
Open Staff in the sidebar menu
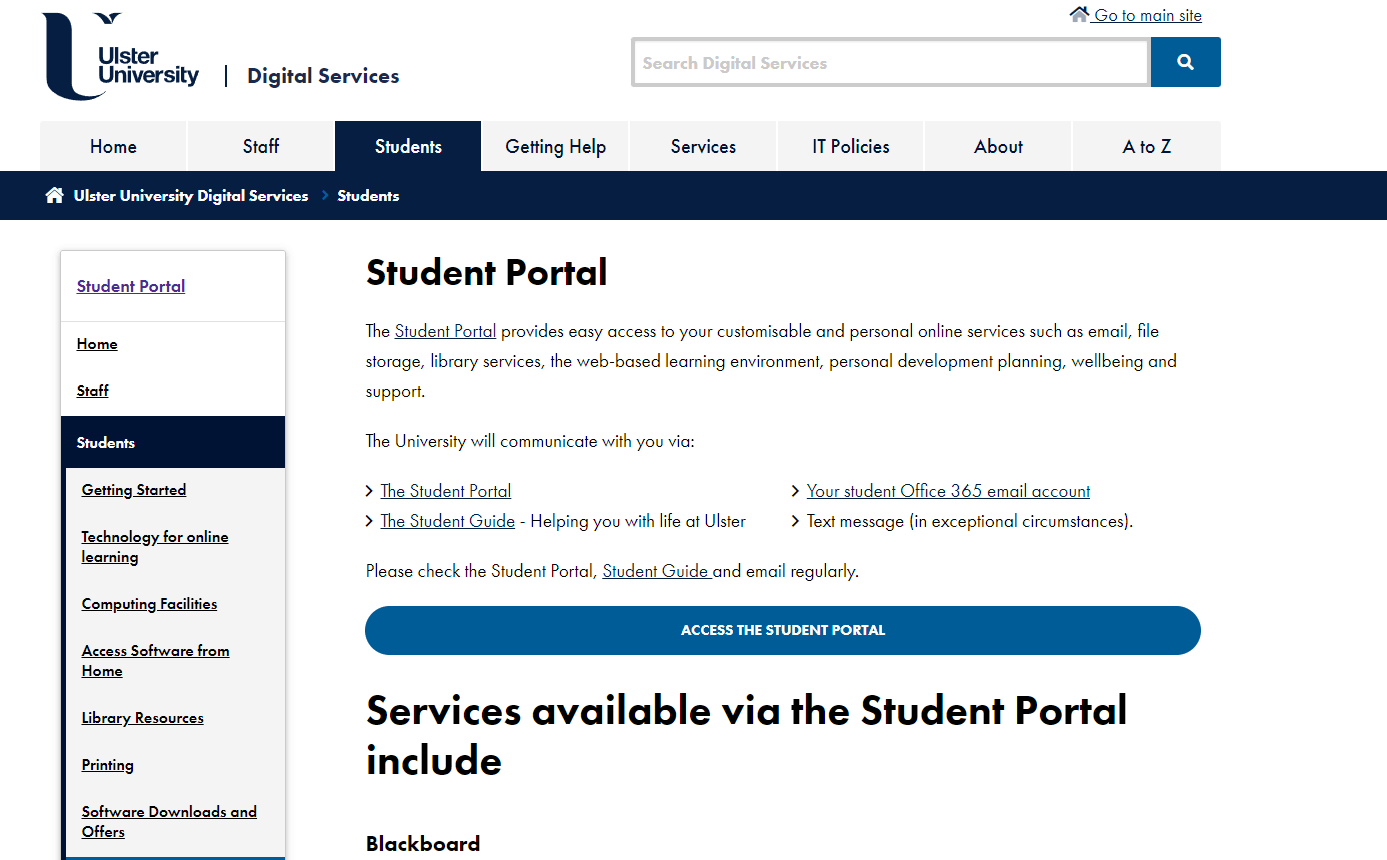(93, 391)
